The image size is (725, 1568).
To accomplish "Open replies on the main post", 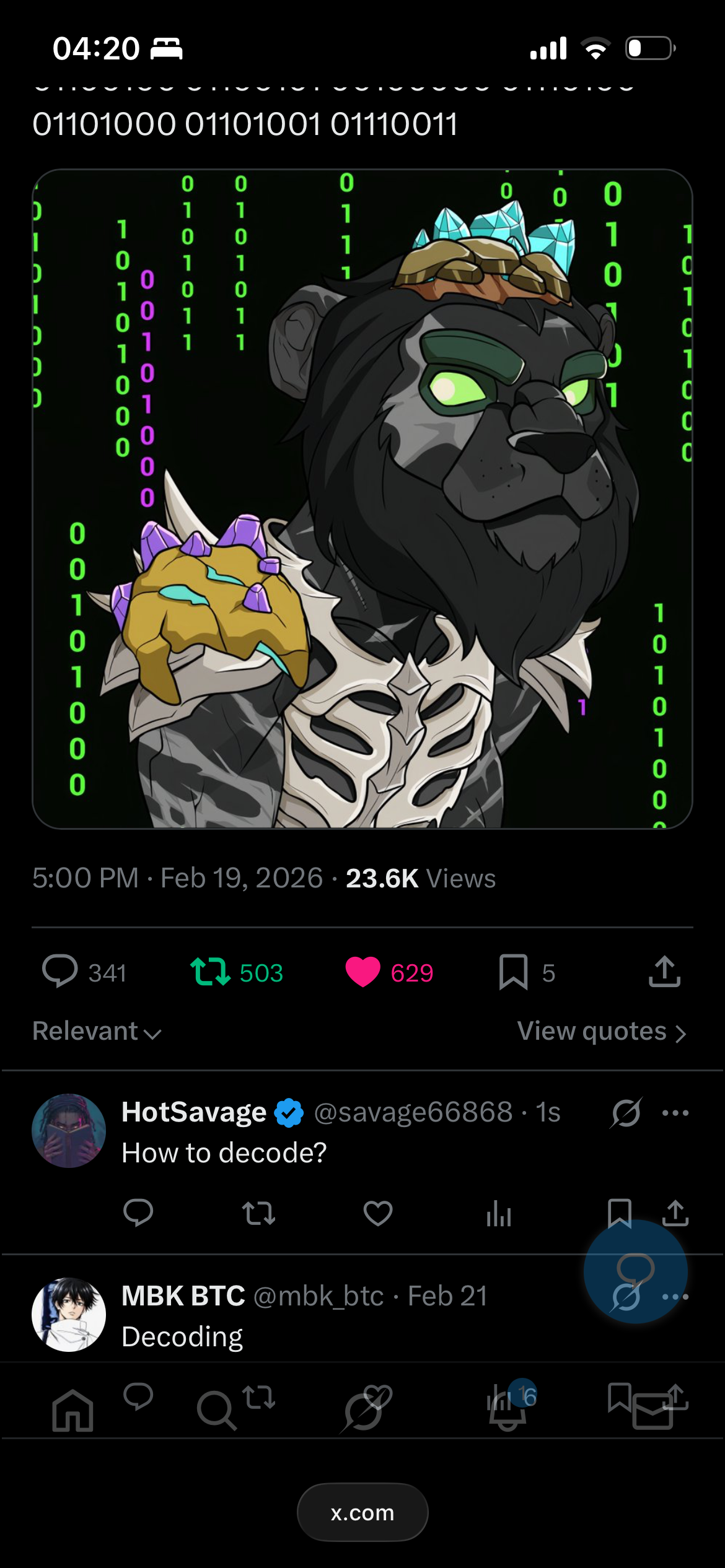I will (59, 971).
